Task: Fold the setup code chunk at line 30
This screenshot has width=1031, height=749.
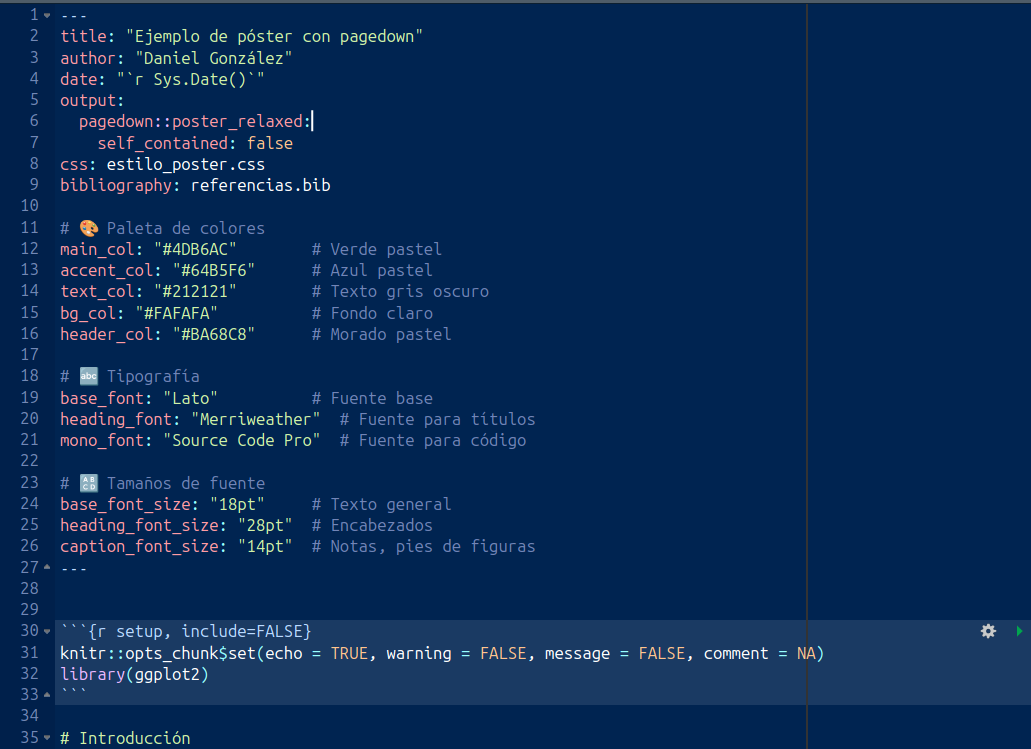Action: [47, 631]
